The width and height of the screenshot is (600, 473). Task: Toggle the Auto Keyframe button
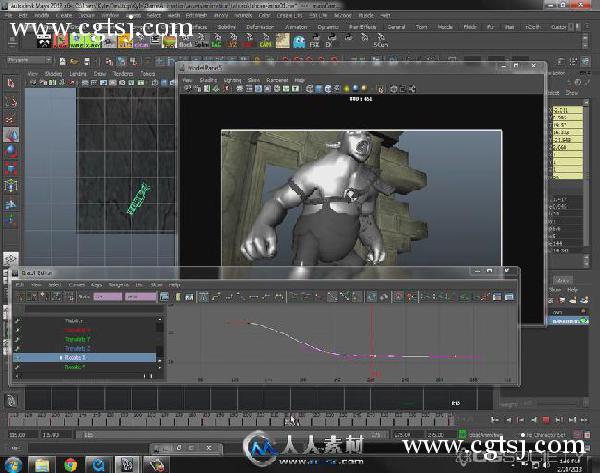tap(577, 435)
